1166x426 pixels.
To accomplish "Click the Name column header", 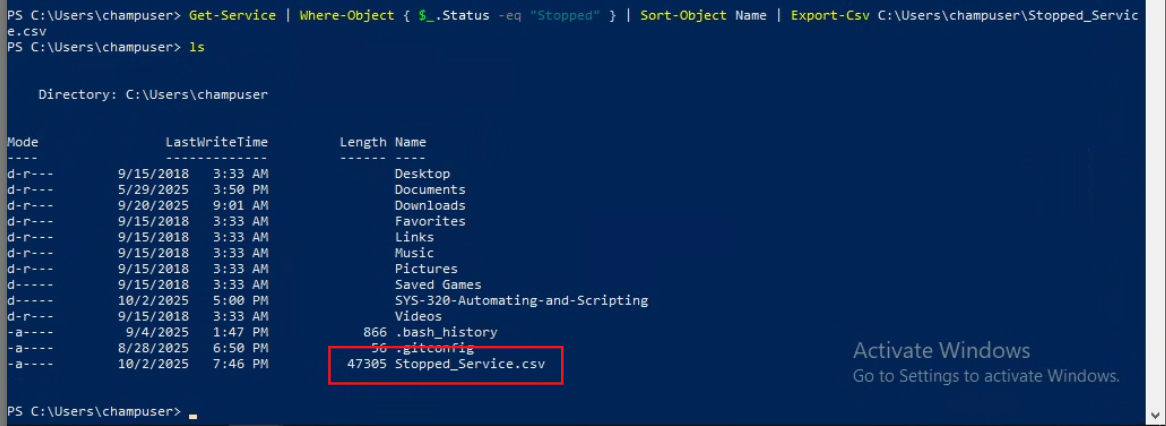I will point(410,142).
